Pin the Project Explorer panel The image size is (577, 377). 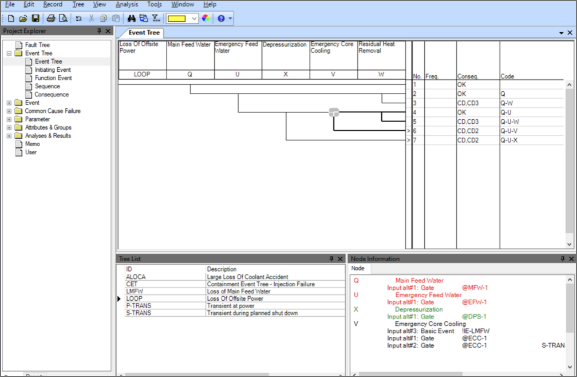[99, 31]
